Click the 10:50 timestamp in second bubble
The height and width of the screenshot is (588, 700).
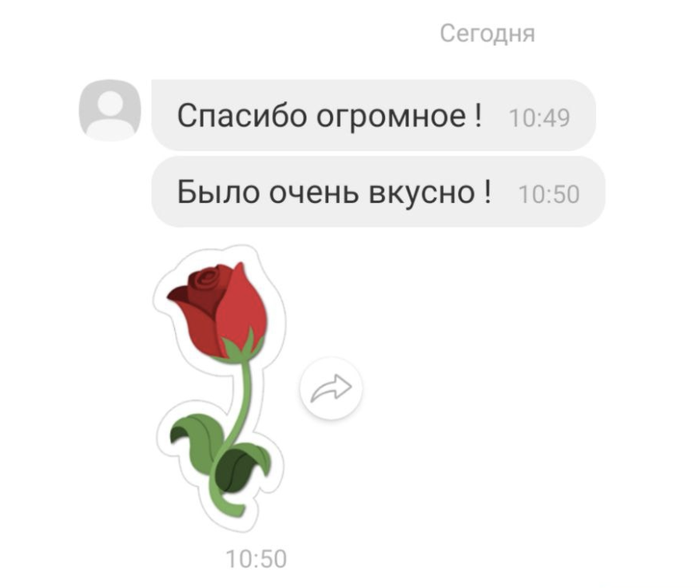pyautogui.click(x=549, y=195)
